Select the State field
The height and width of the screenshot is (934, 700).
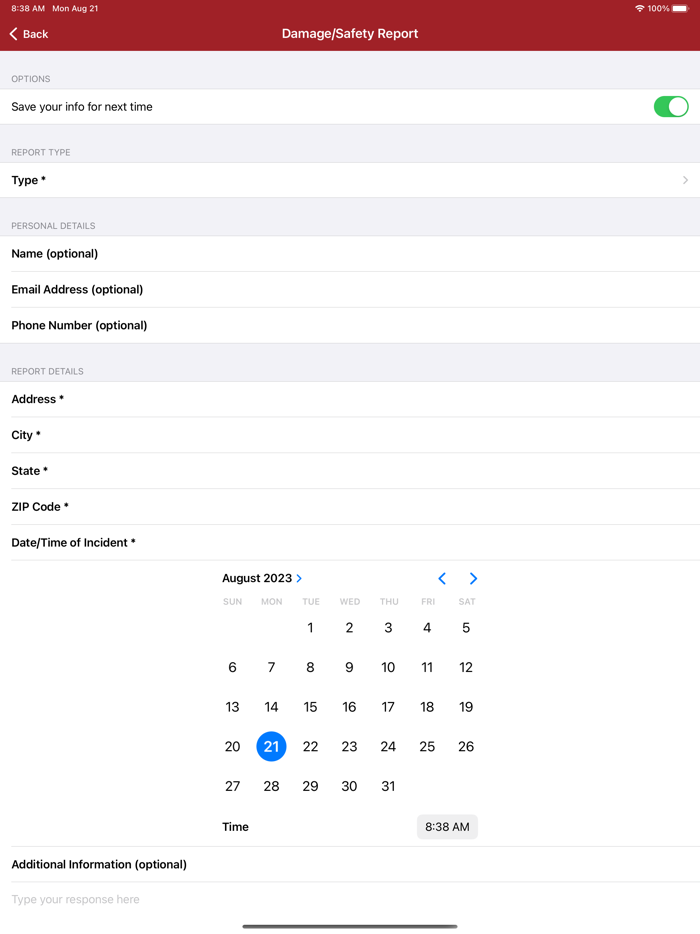click(x=350, y=471)
